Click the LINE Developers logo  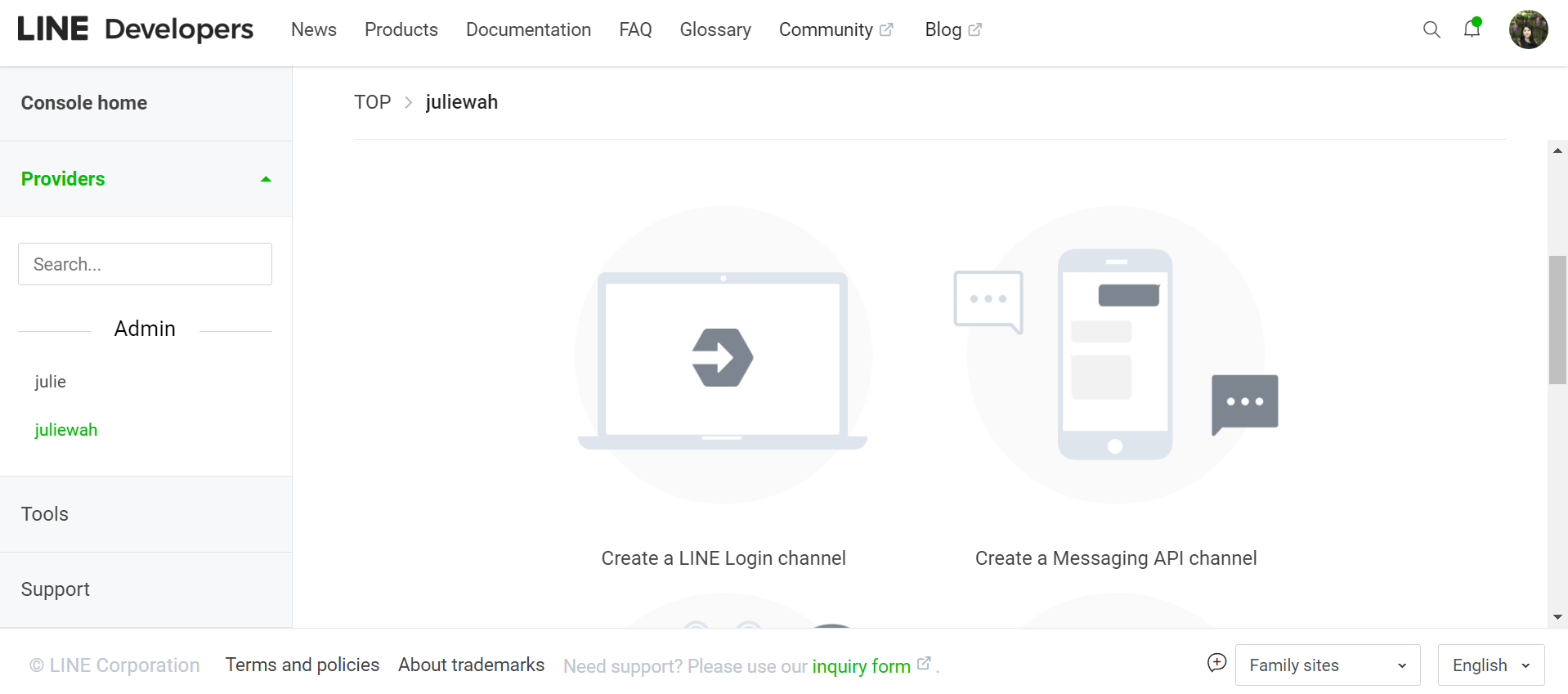tap(135, 29)
